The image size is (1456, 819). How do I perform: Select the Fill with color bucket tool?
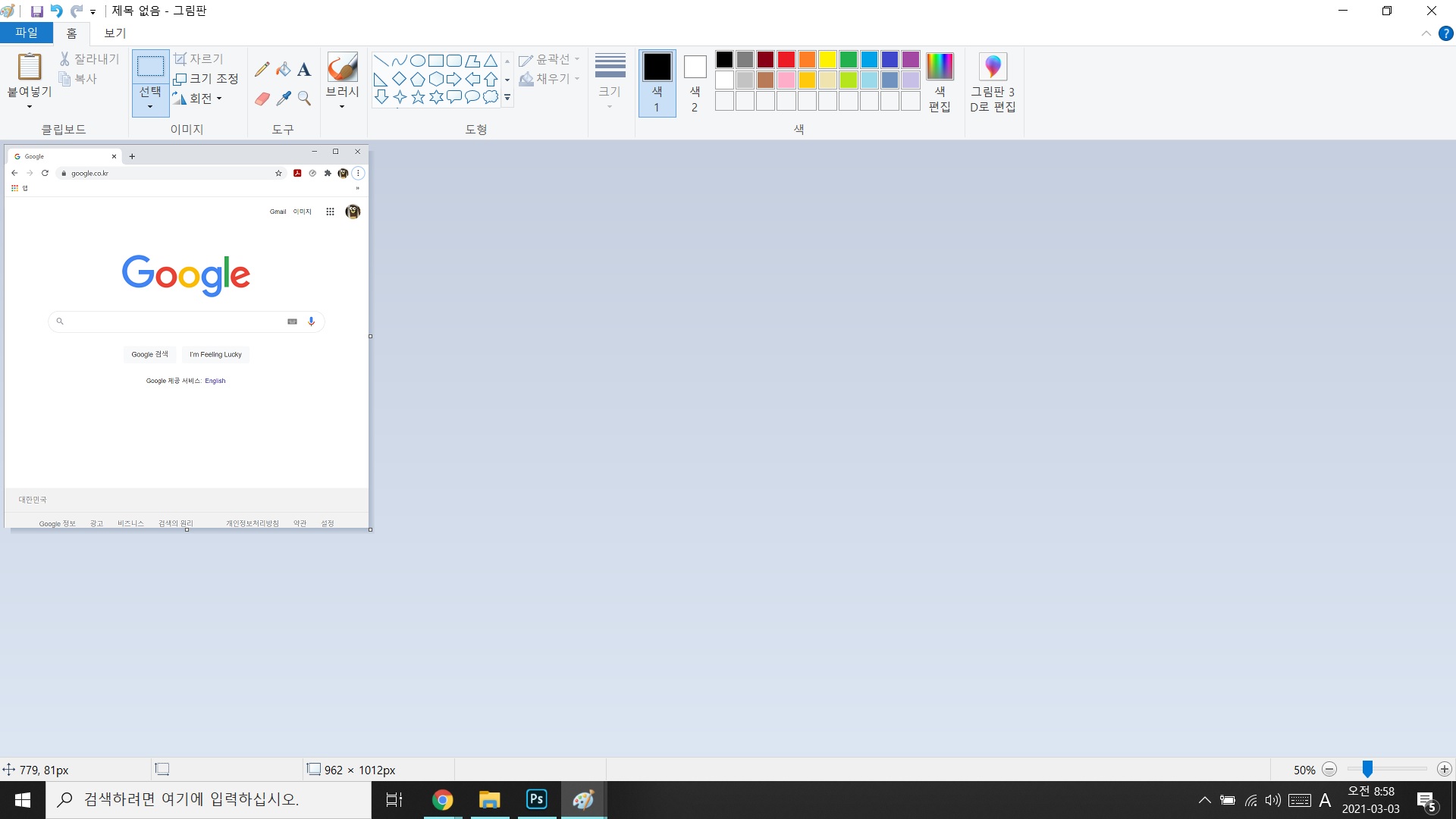(283, 70)
